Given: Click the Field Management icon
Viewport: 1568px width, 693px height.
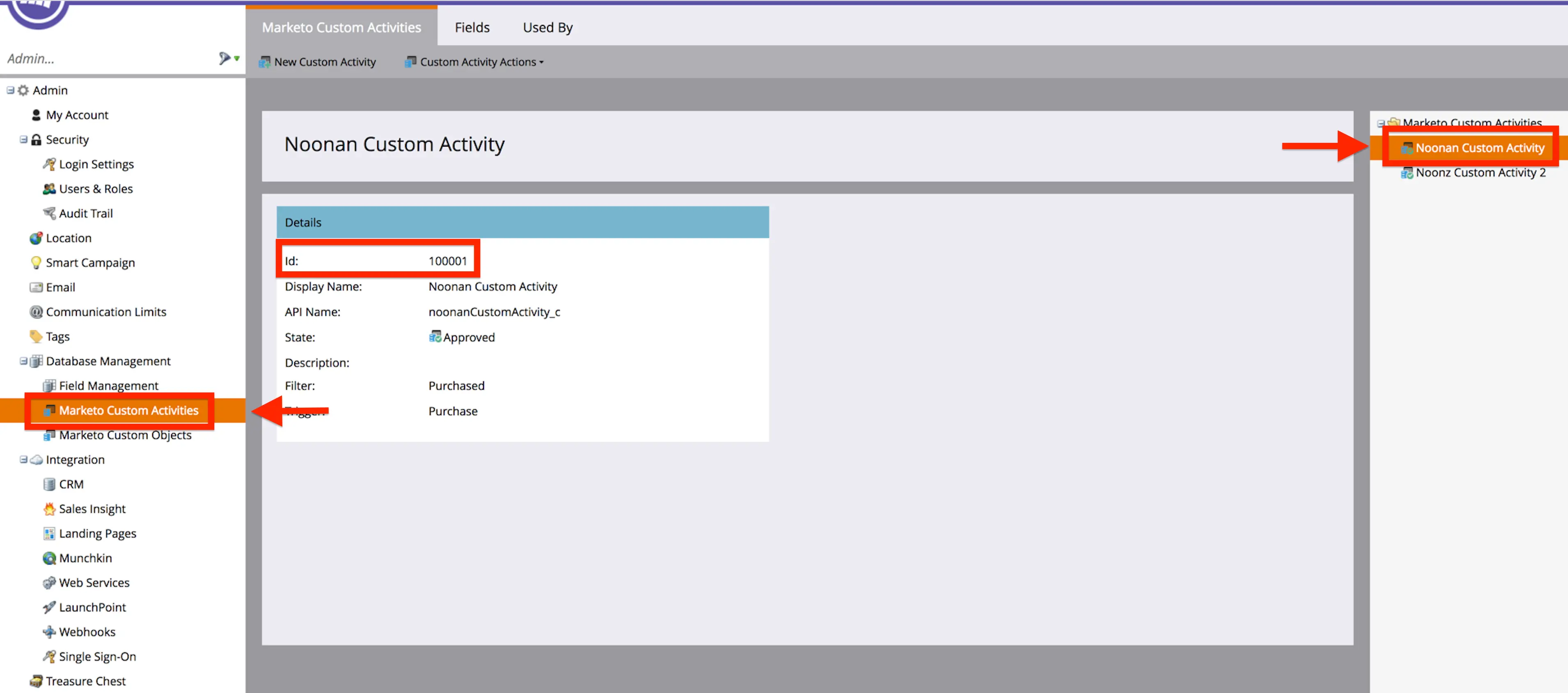Looking at the screenshot, I should coord(49,386).
